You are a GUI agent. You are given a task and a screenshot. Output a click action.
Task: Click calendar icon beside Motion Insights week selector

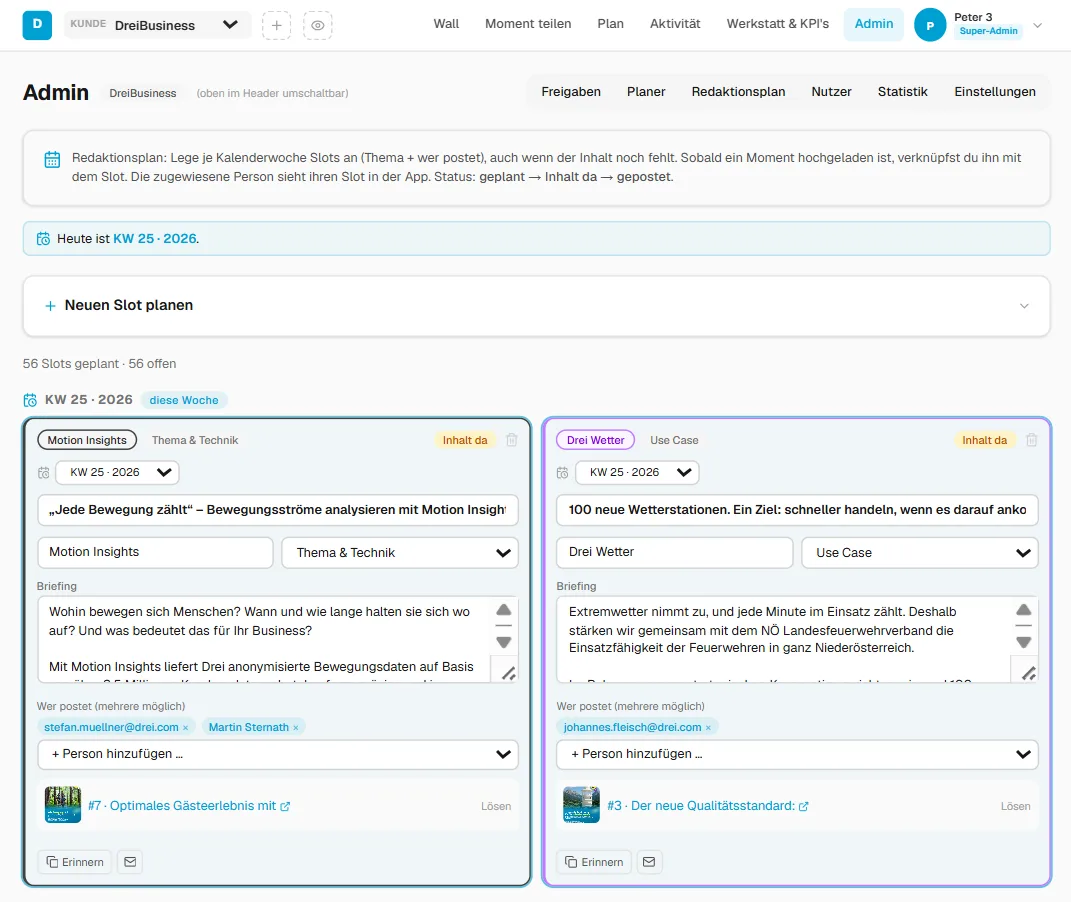(44, 473)
